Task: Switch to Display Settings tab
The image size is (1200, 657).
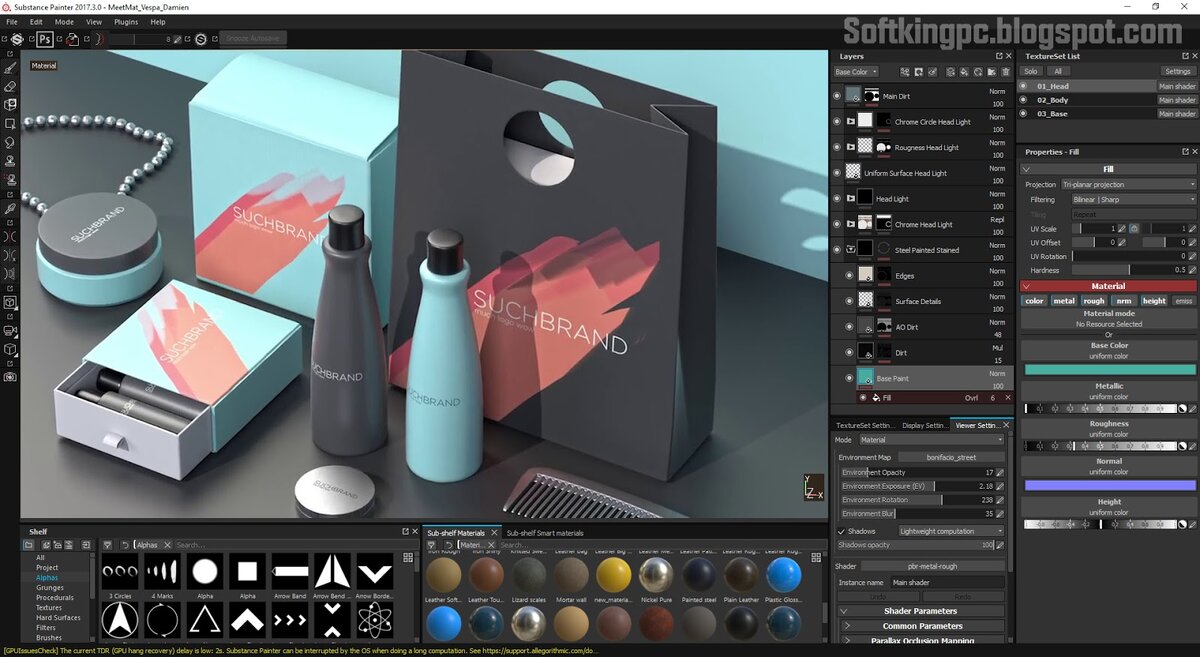Action: tap(924, 425)
